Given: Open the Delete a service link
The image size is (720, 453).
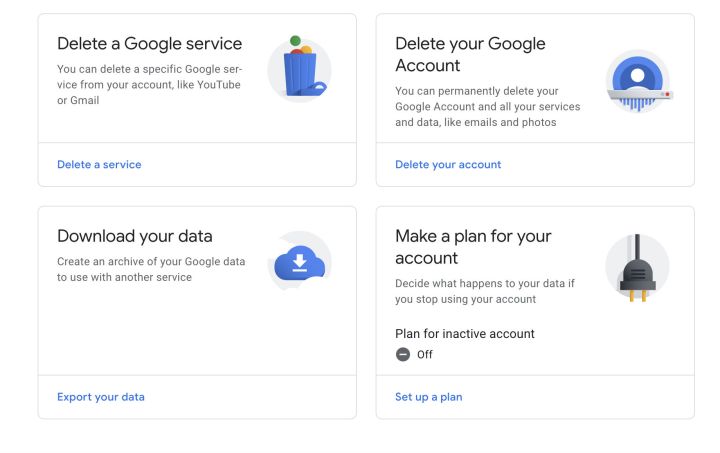Looking at the screenshot, I should (x=99, y=164).
